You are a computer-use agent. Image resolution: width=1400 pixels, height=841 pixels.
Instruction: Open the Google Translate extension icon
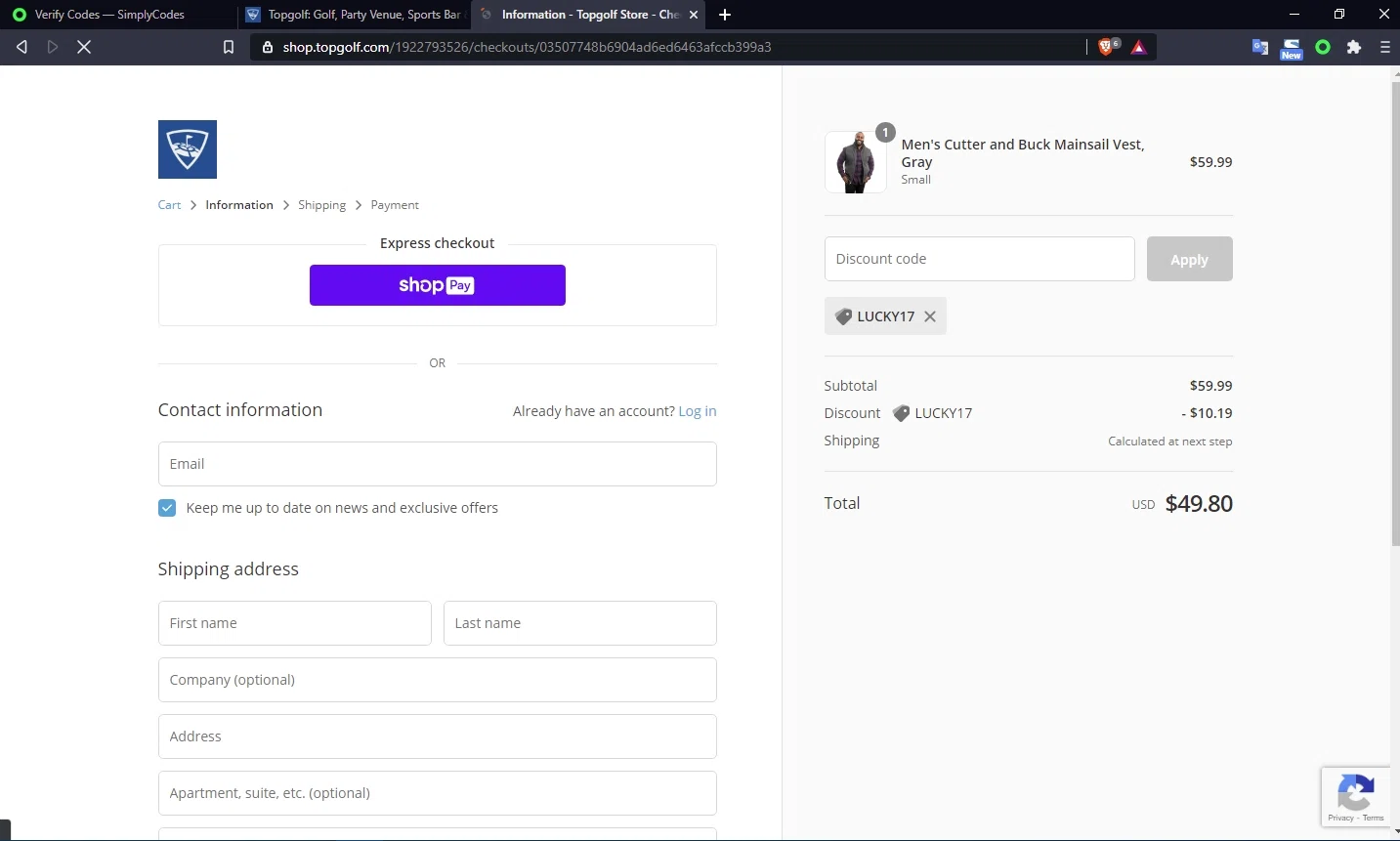[1260, 47]
